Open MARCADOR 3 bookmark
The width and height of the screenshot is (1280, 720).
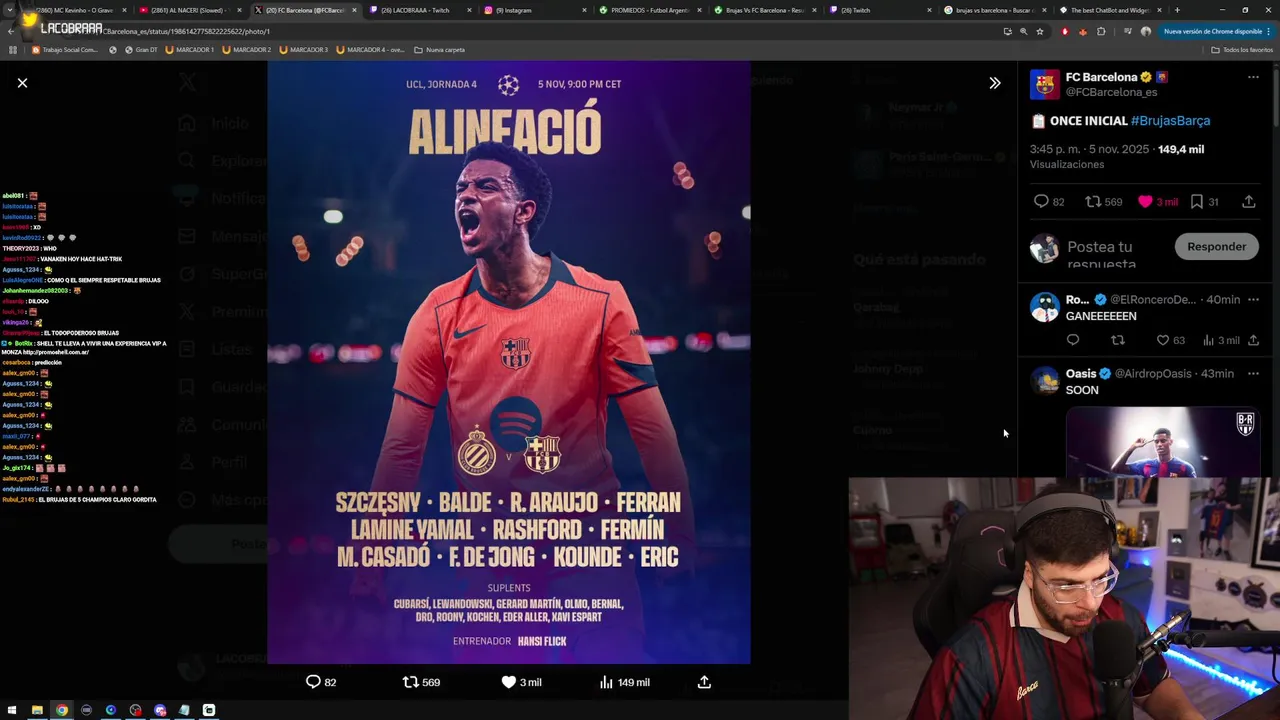click(x=304, y=49)
